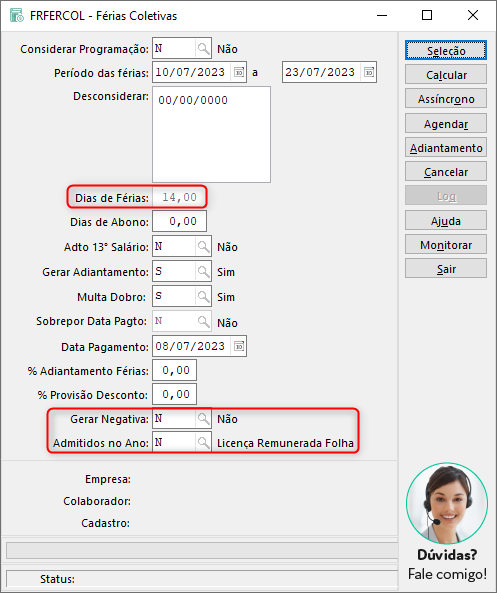
Task: Open lookup magnifier for Adto 13° Salário
Action: (203, 247)
